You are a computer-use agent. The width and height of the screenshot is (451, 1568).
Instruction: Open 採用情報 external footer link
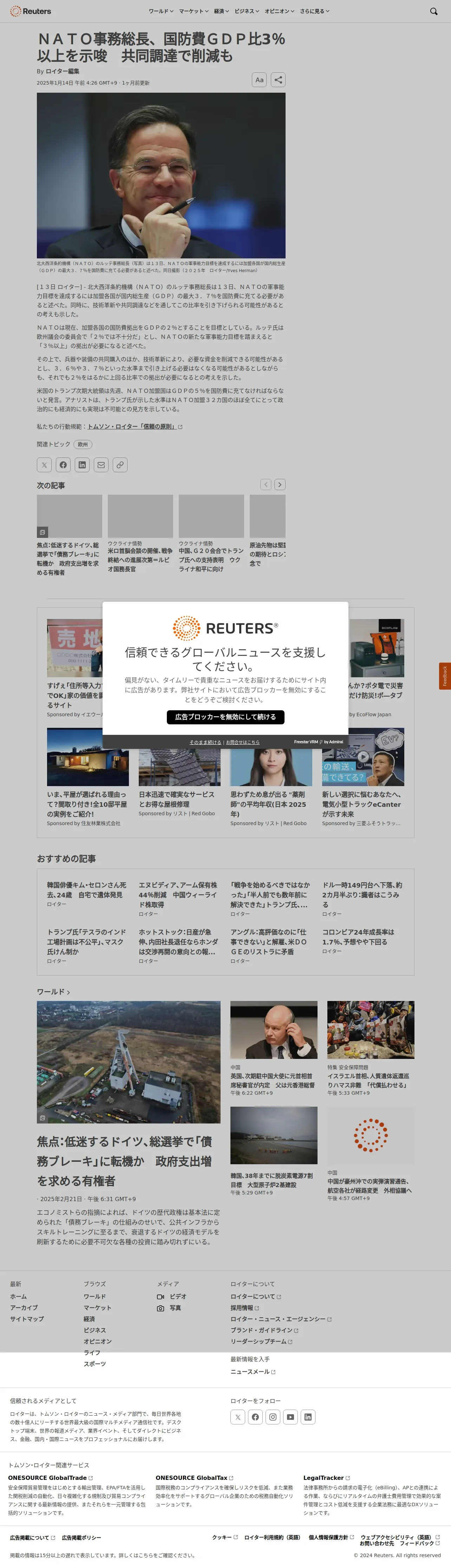pos(245,1307)
